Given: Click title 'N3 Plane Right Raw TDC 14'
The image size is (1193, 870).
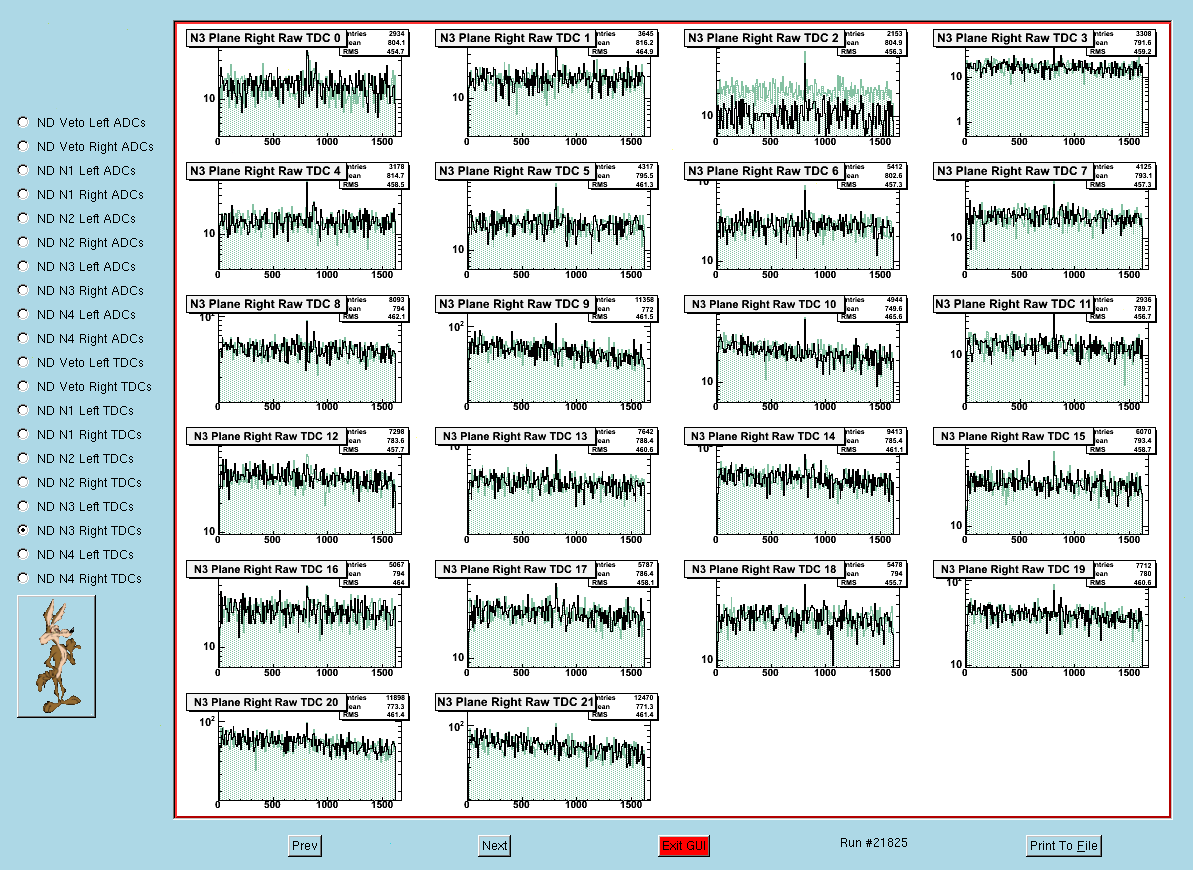Looking at the screenshot, I should (x=764, y=436).
